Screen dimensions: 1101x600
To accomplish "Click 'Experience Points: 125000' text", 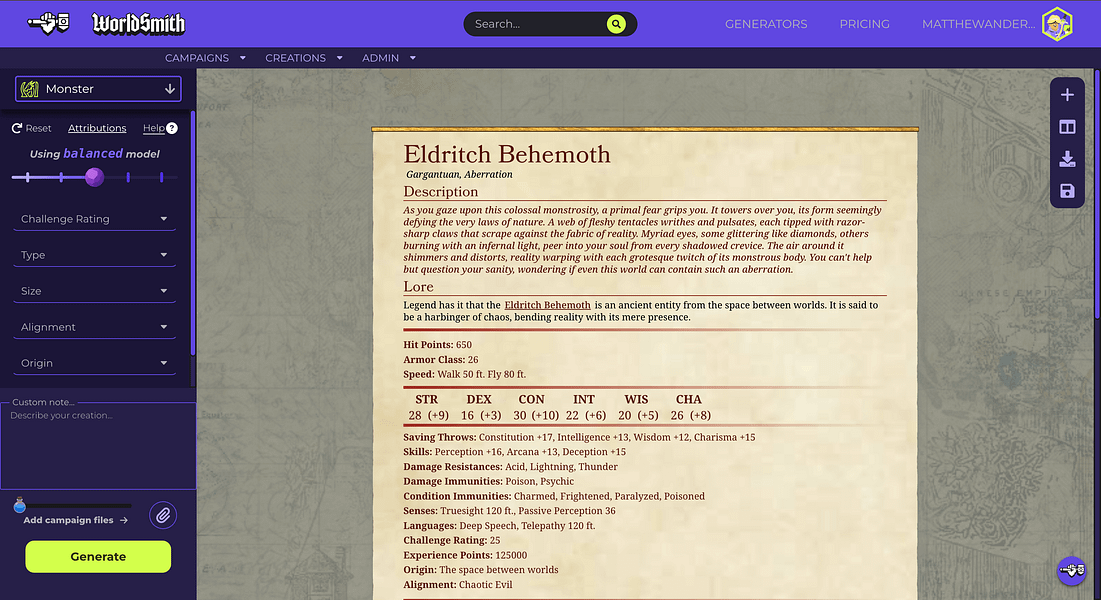I will click(465, 555).
